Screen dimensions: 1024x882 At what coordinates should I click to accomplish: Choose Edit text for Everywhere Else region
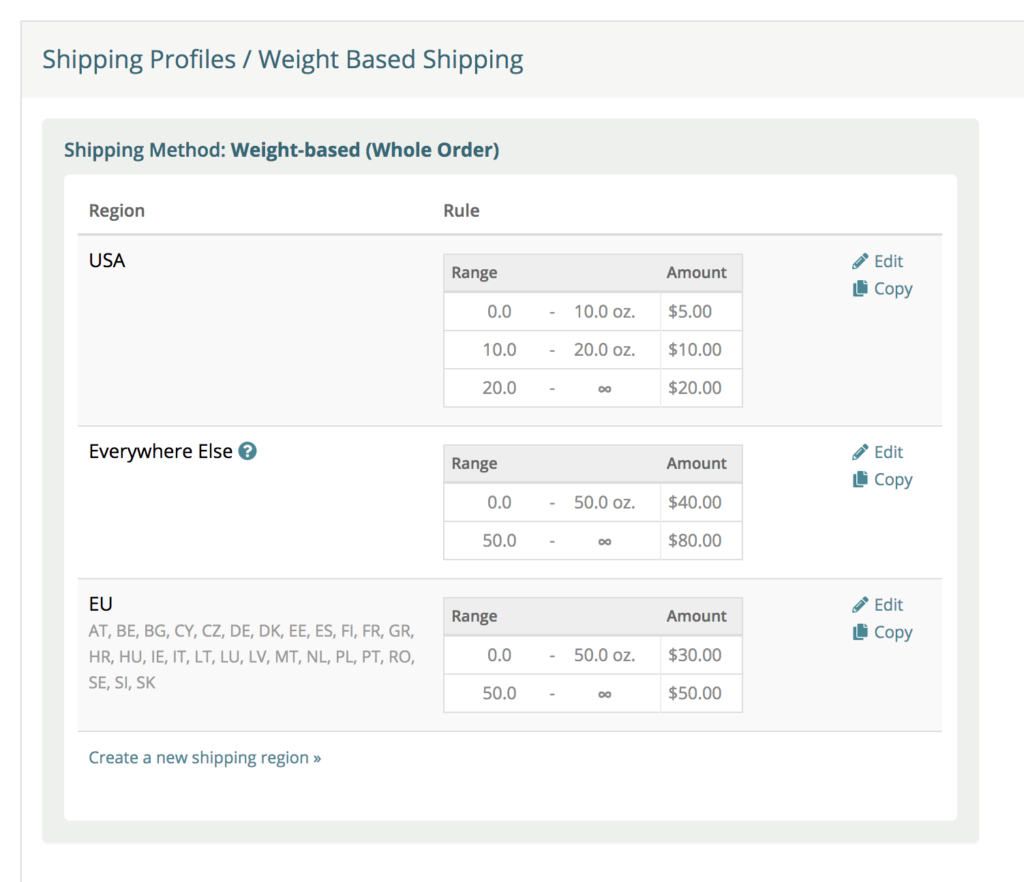click(888, 452)
